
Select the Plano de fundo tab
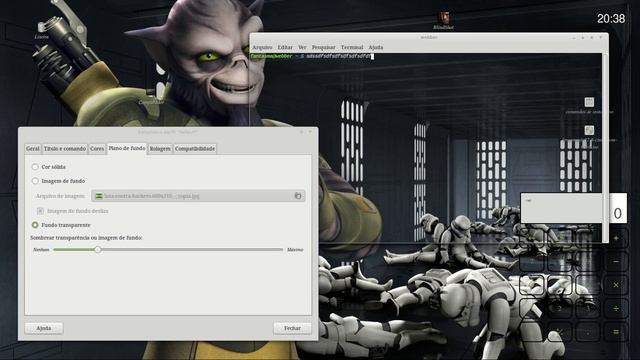click(x=127, y=148)
